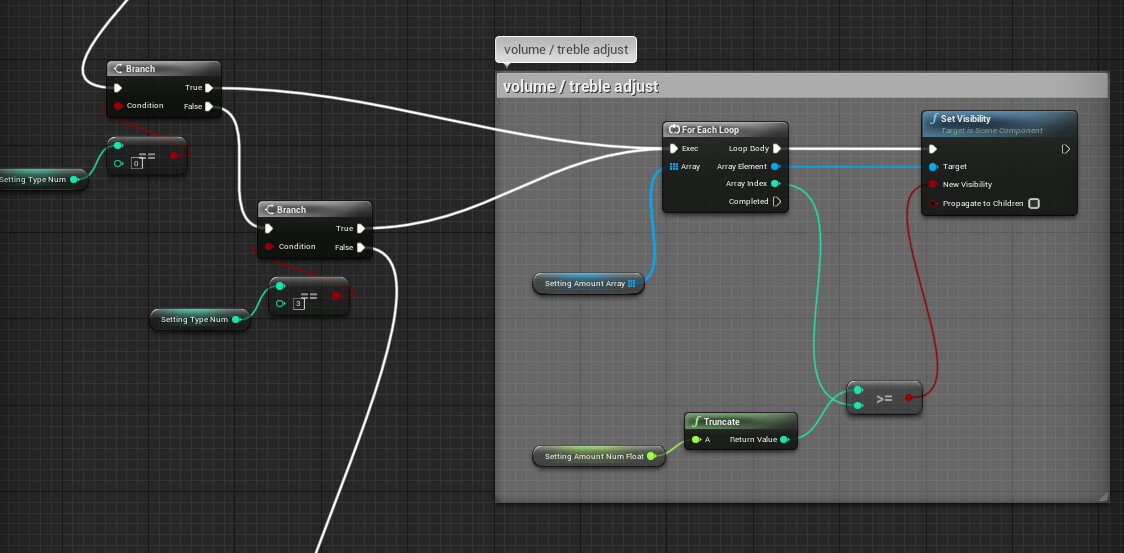Click the Truncate Return Value pin
Screen dimensions: 1124x553
pos(784,439)
